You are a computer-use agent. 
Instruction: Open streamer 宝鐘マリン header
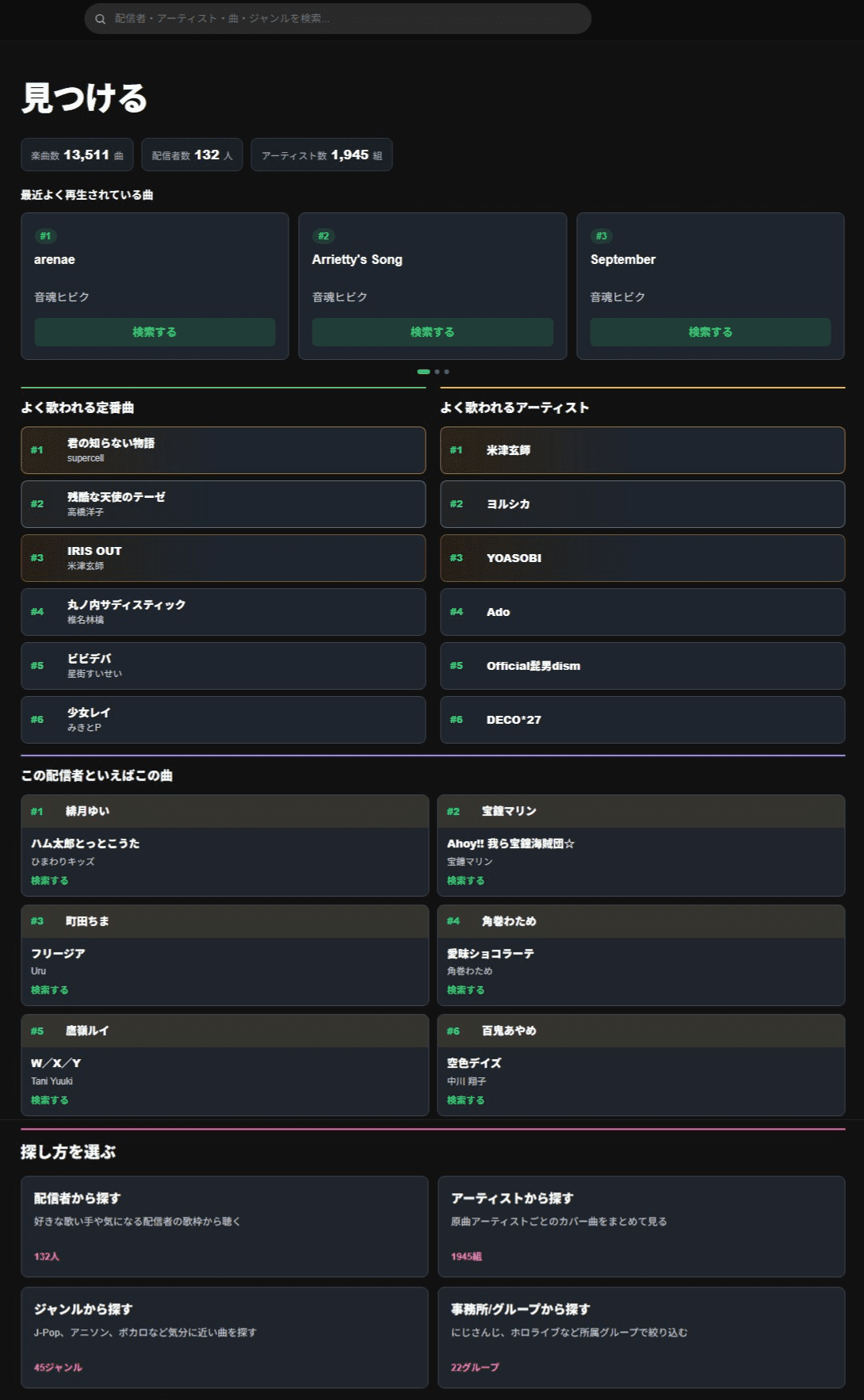[x=641, y=812]
